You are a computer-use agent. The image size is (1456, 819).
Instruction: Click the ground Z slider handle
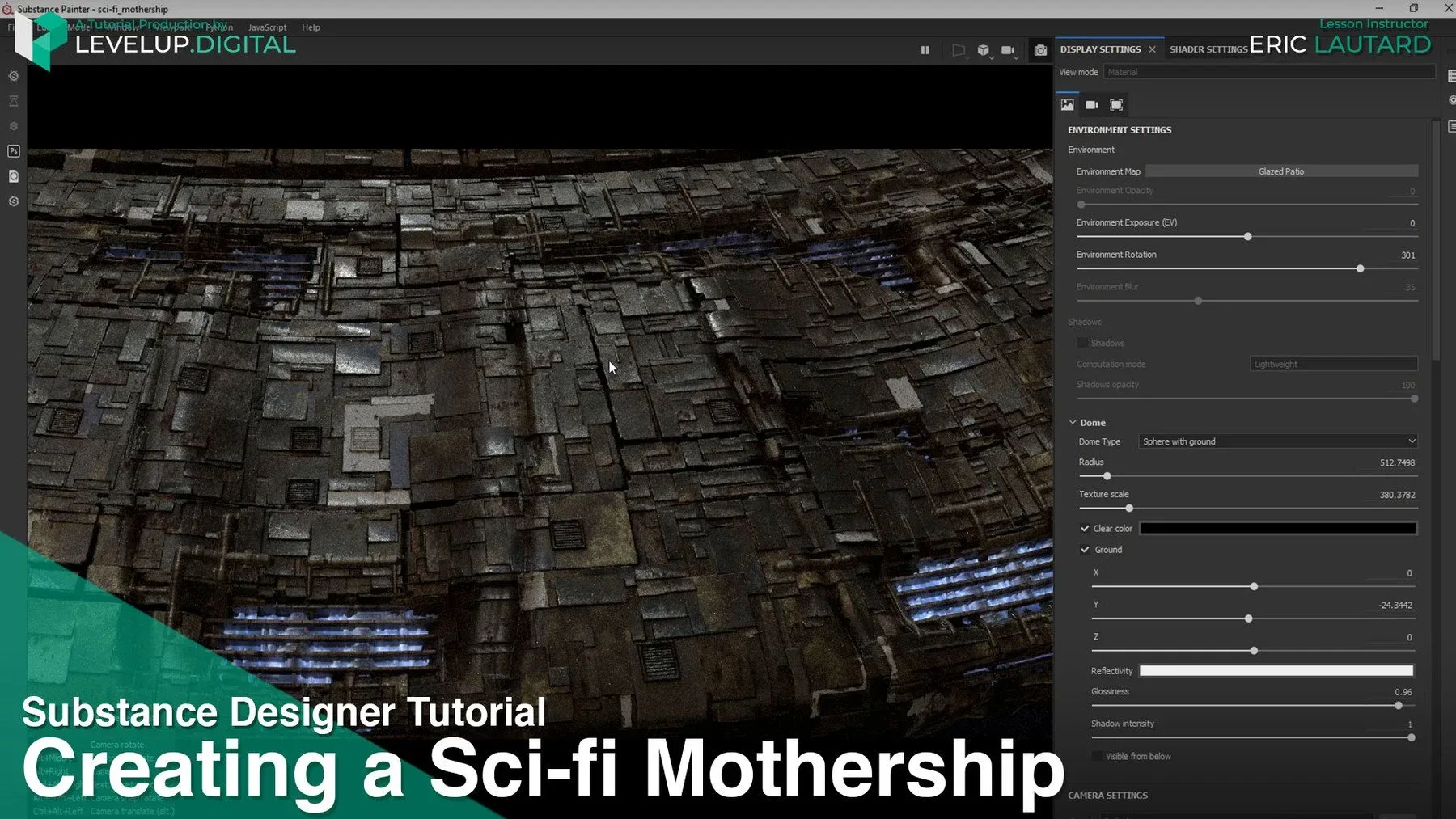tap(1254, 651)
